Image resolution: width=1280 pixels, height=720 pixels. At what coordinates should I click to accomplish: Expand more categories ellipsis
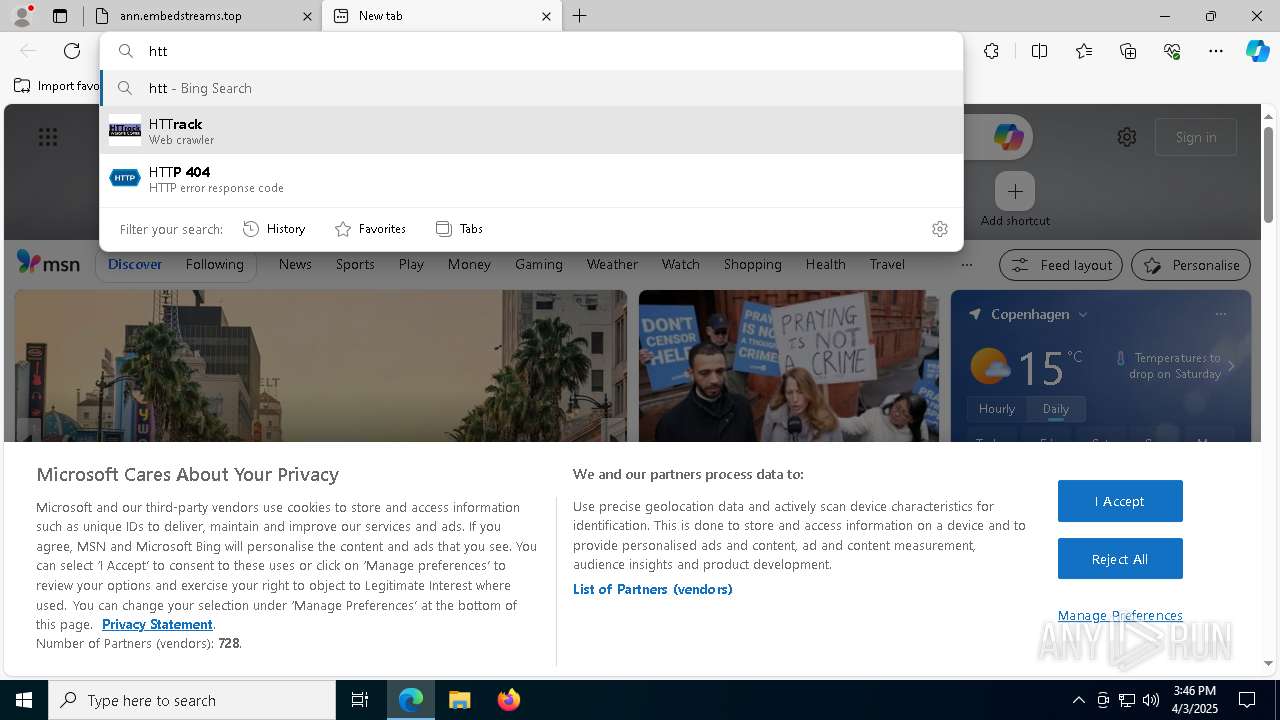pos(966,265)
